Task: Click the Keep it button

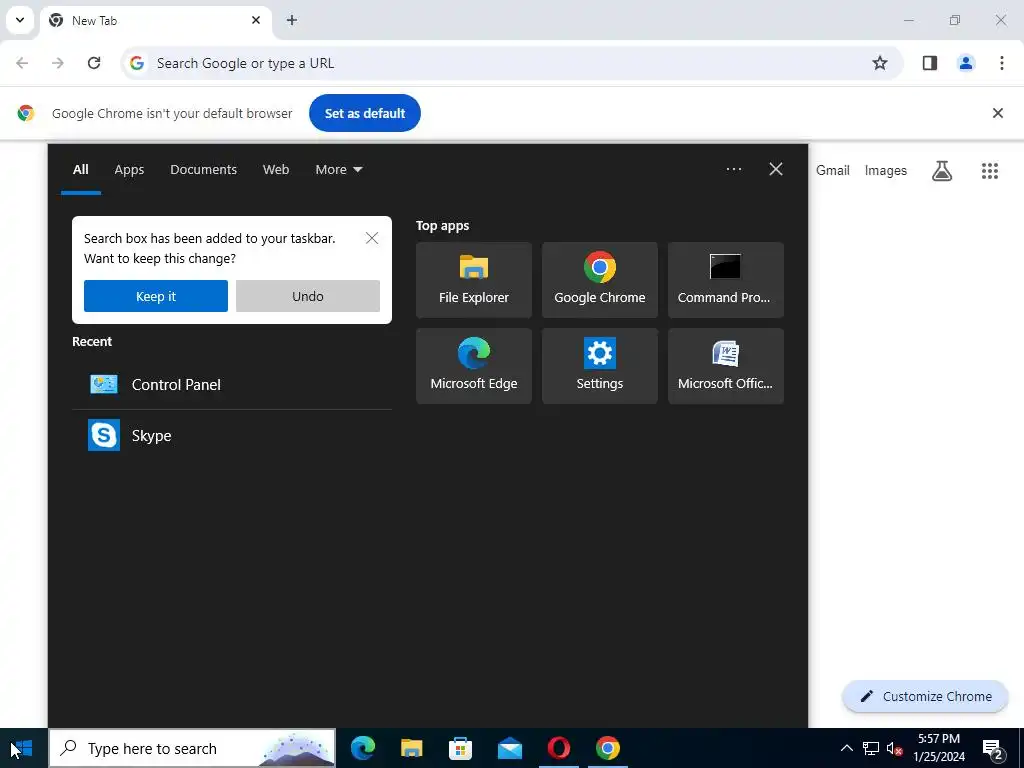Action: [155, 296]
